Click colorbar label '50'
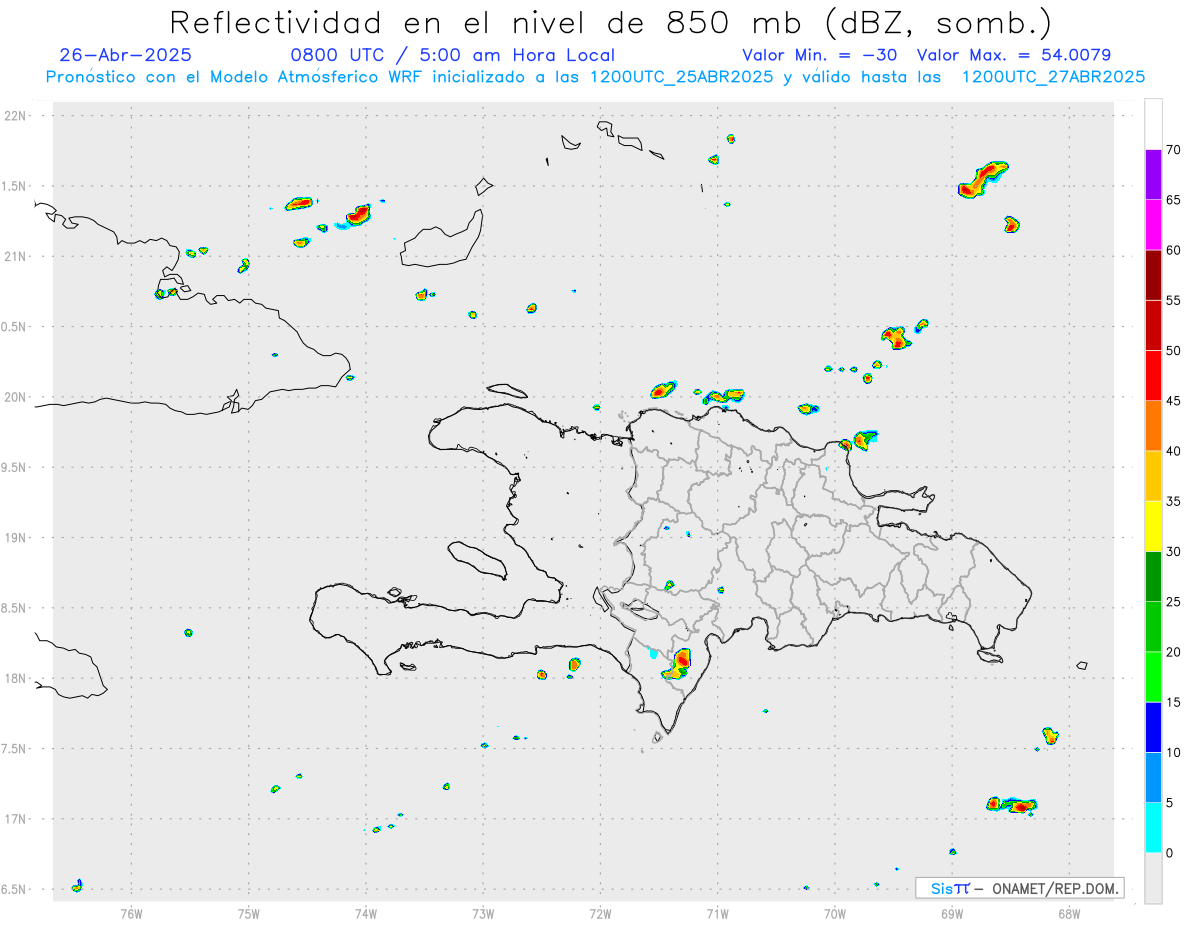 [1173, 351]
